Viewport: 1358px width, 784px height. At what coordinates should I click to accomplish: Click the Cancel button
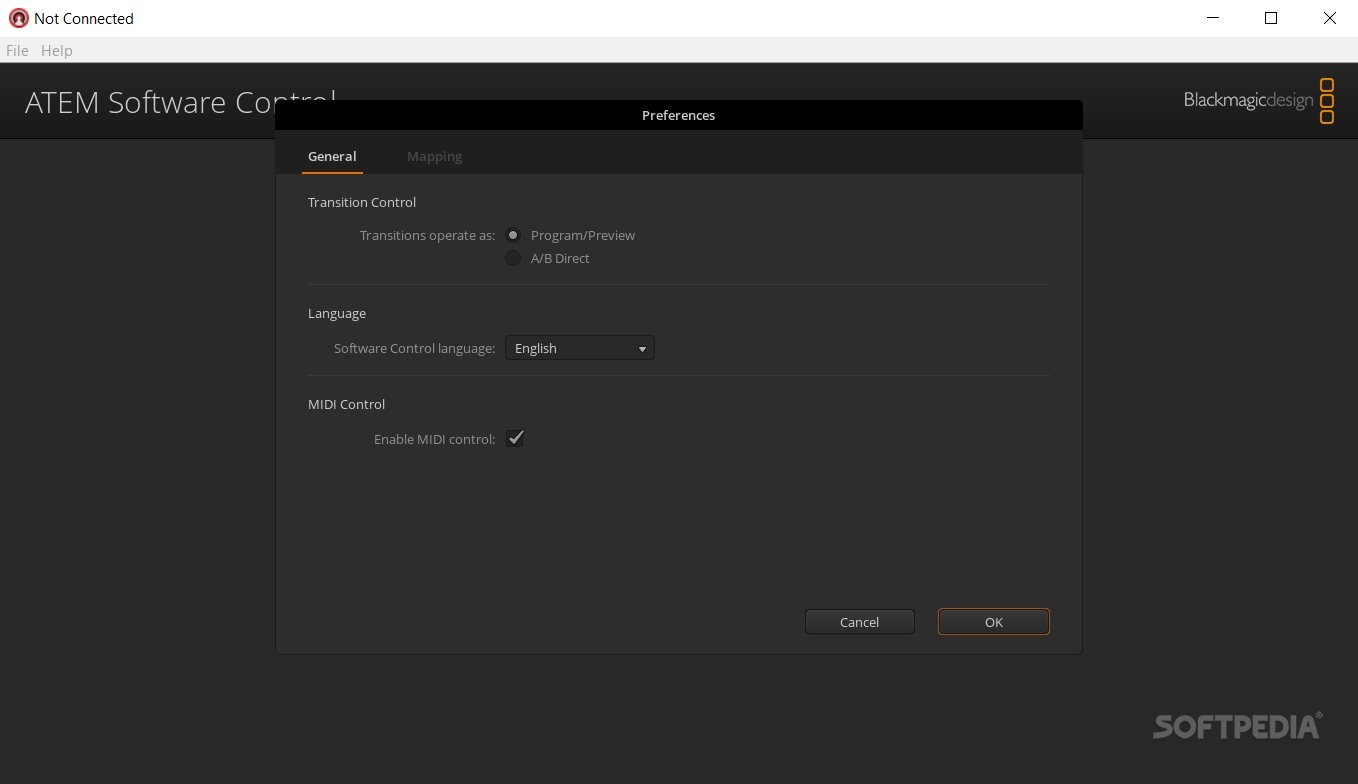tap(860, 622)
